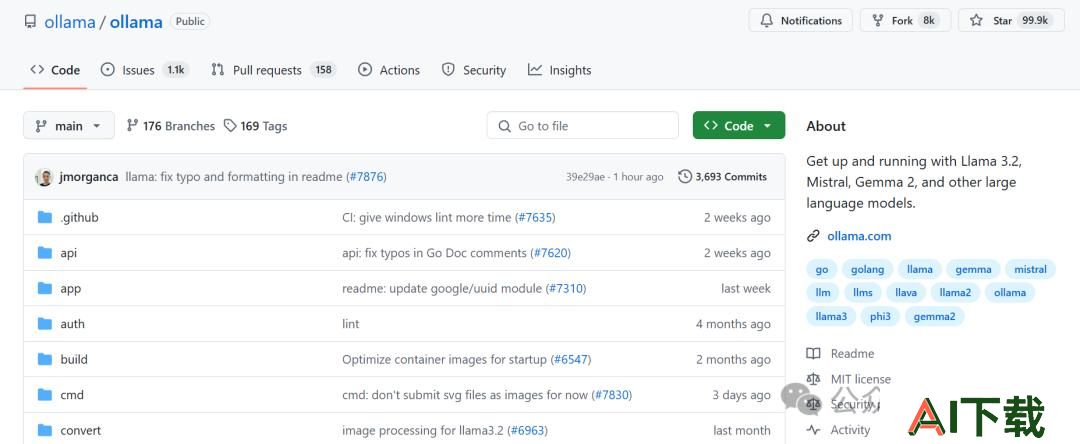
Task: Open pull request #7635 link
Action: tap(536, 218)
